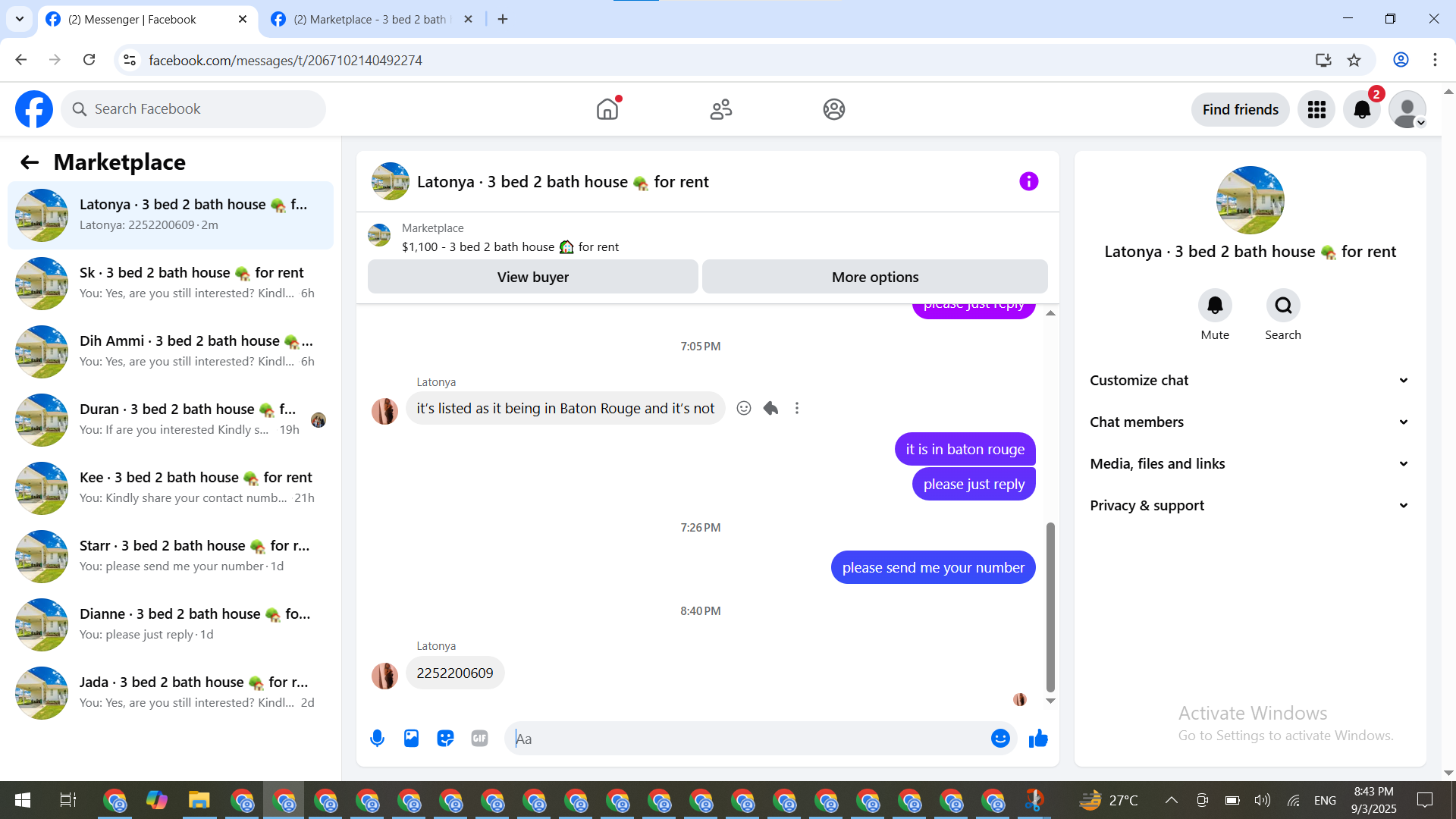Open conversation information icon
Screen dimensions: 1456x819
(x=1028, y=181)
